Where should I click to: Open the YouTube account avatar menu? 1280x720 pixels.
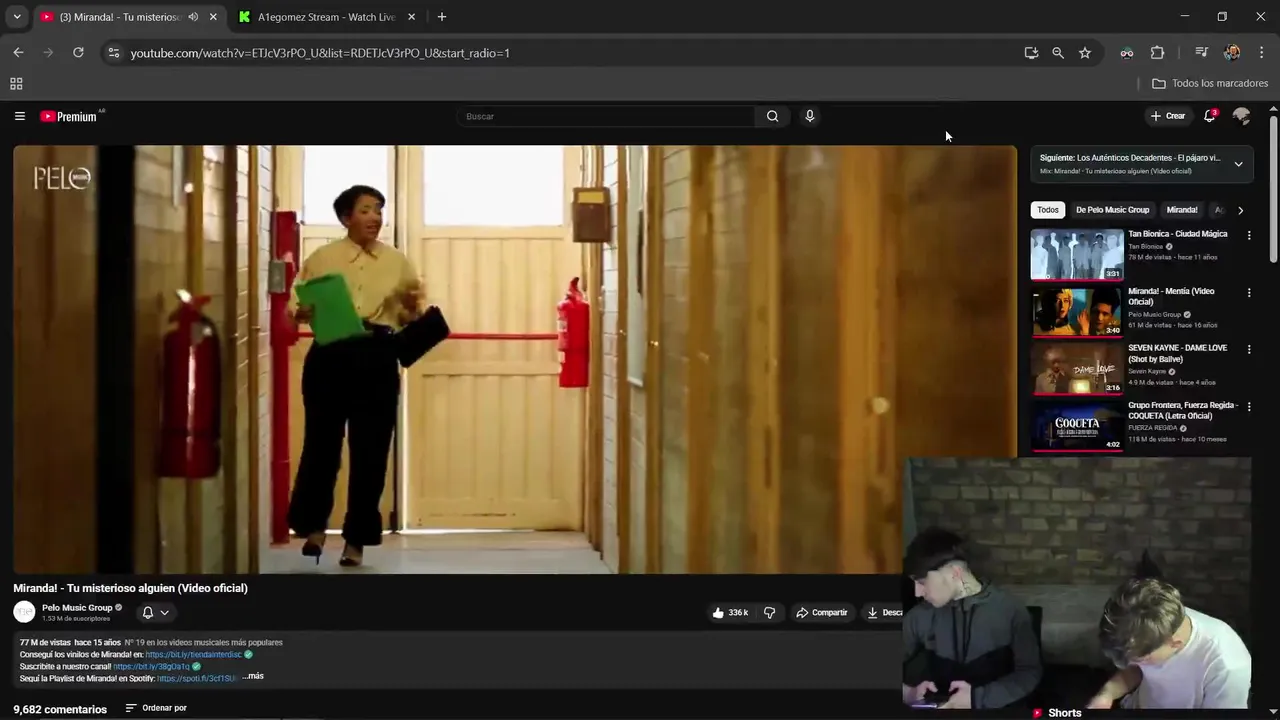(x=1241, y=116)
